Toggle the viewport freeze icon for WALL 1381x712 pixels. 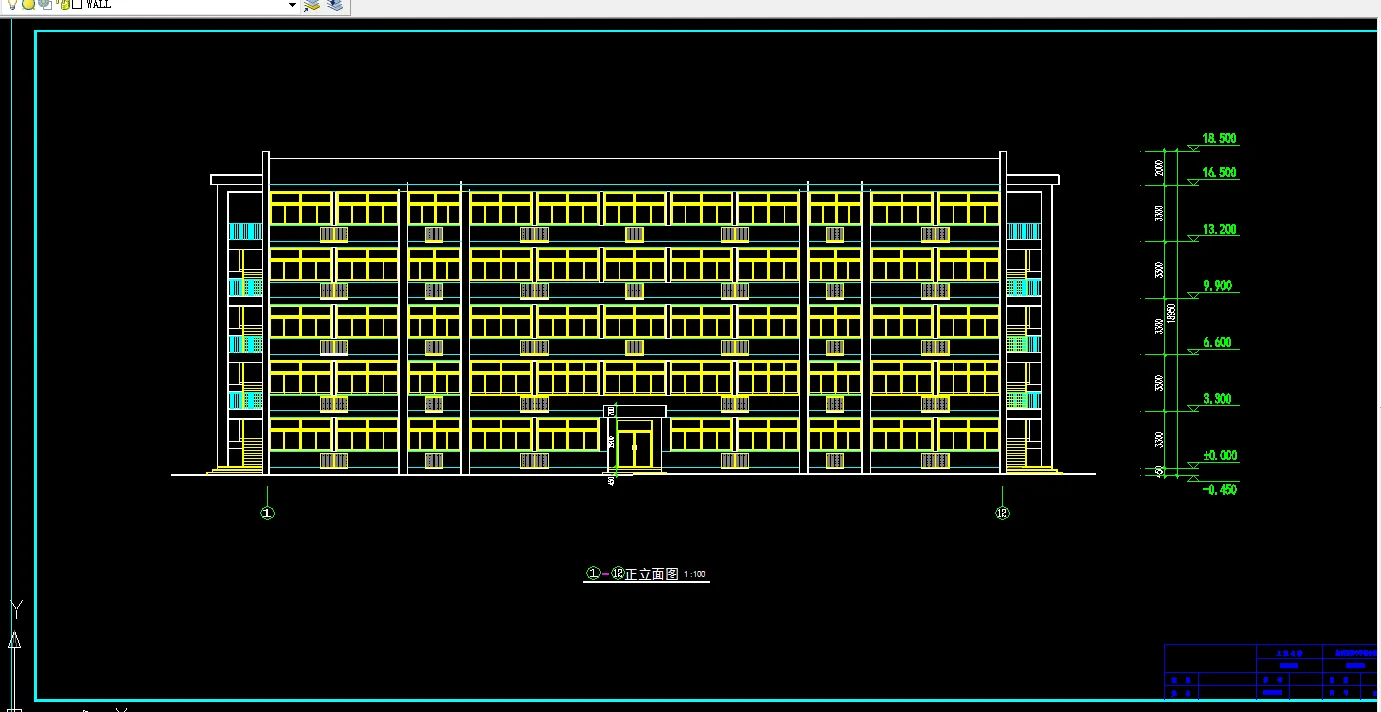tap(45, 4)
